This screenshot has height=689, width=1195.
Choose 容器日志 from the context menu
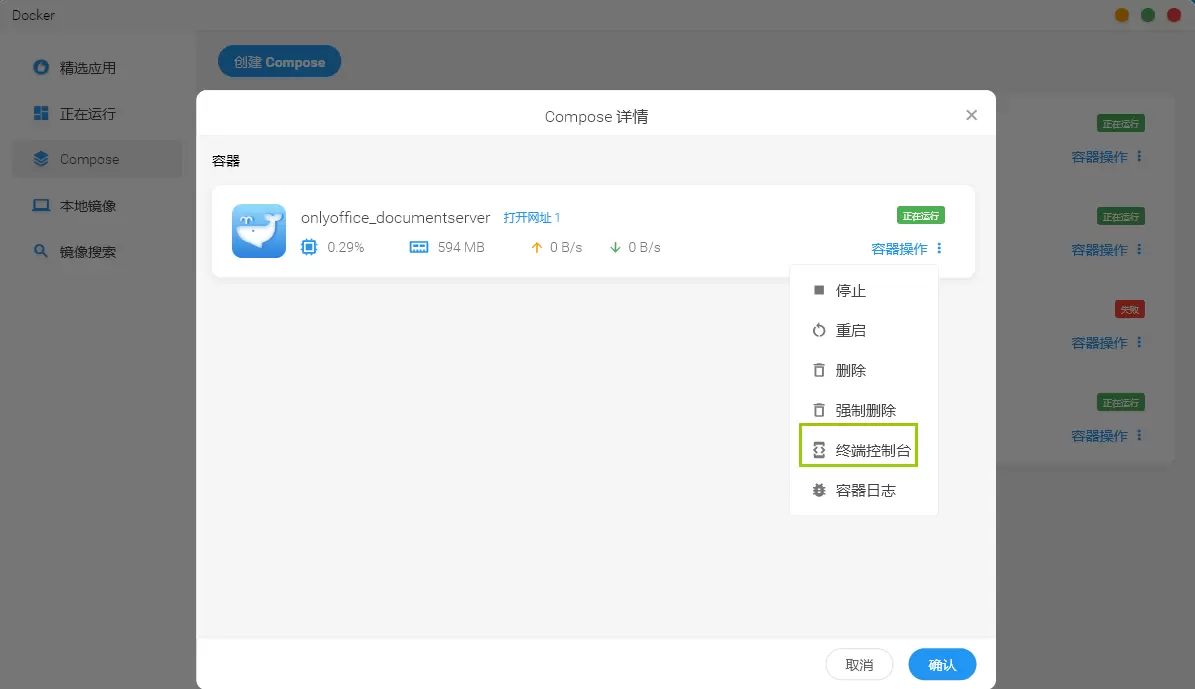point(865,491)
